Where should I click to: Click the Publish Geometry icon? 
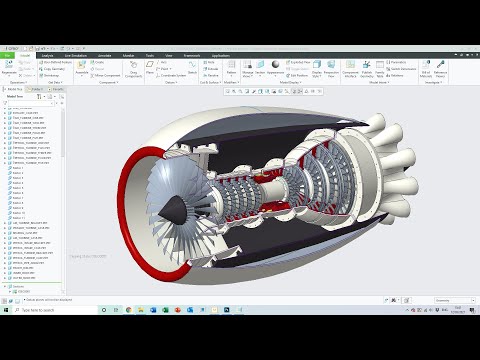coord(367,65)
